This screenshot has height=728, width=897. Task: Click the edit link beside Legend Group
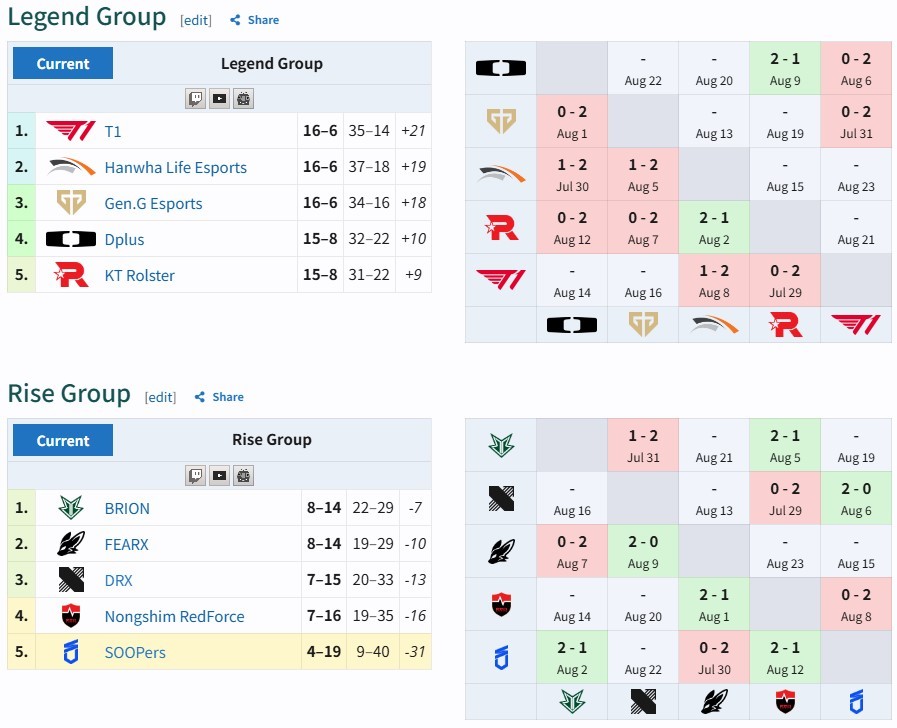(196, 21)
